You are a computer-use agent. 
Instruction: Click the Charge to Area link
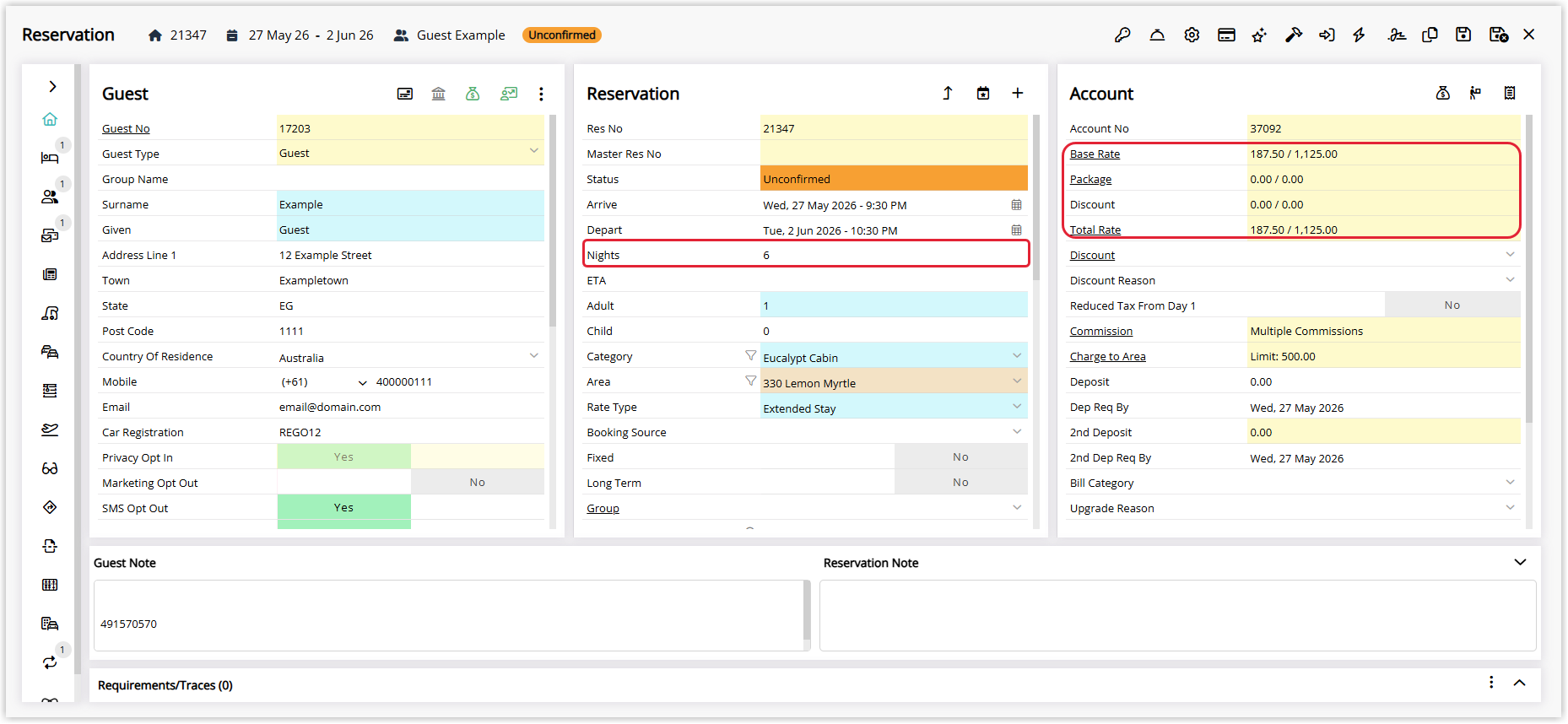click(x=1108, y=356)
